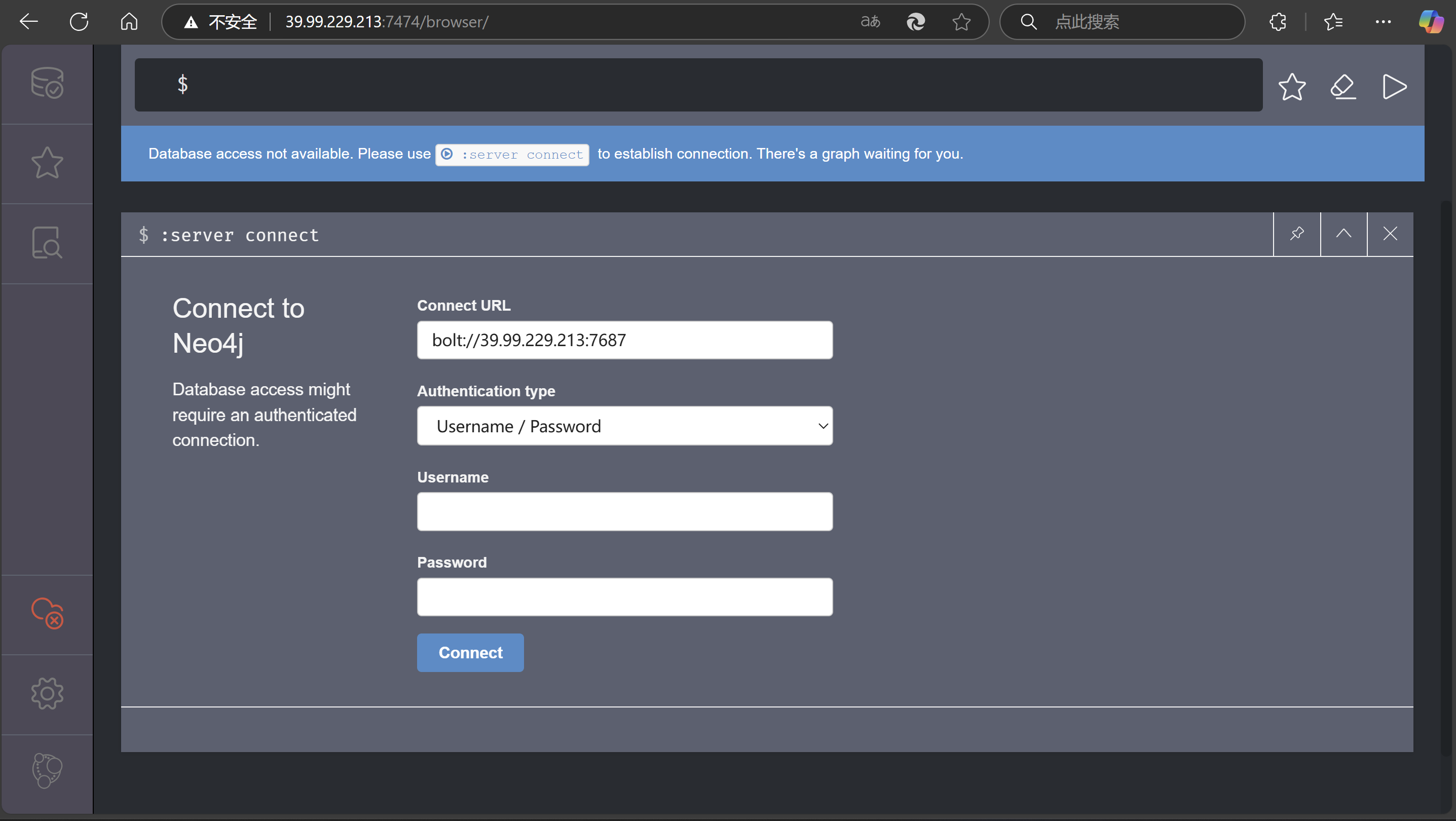
Task: Focus the Username input field
Action: tap(624, 511)
